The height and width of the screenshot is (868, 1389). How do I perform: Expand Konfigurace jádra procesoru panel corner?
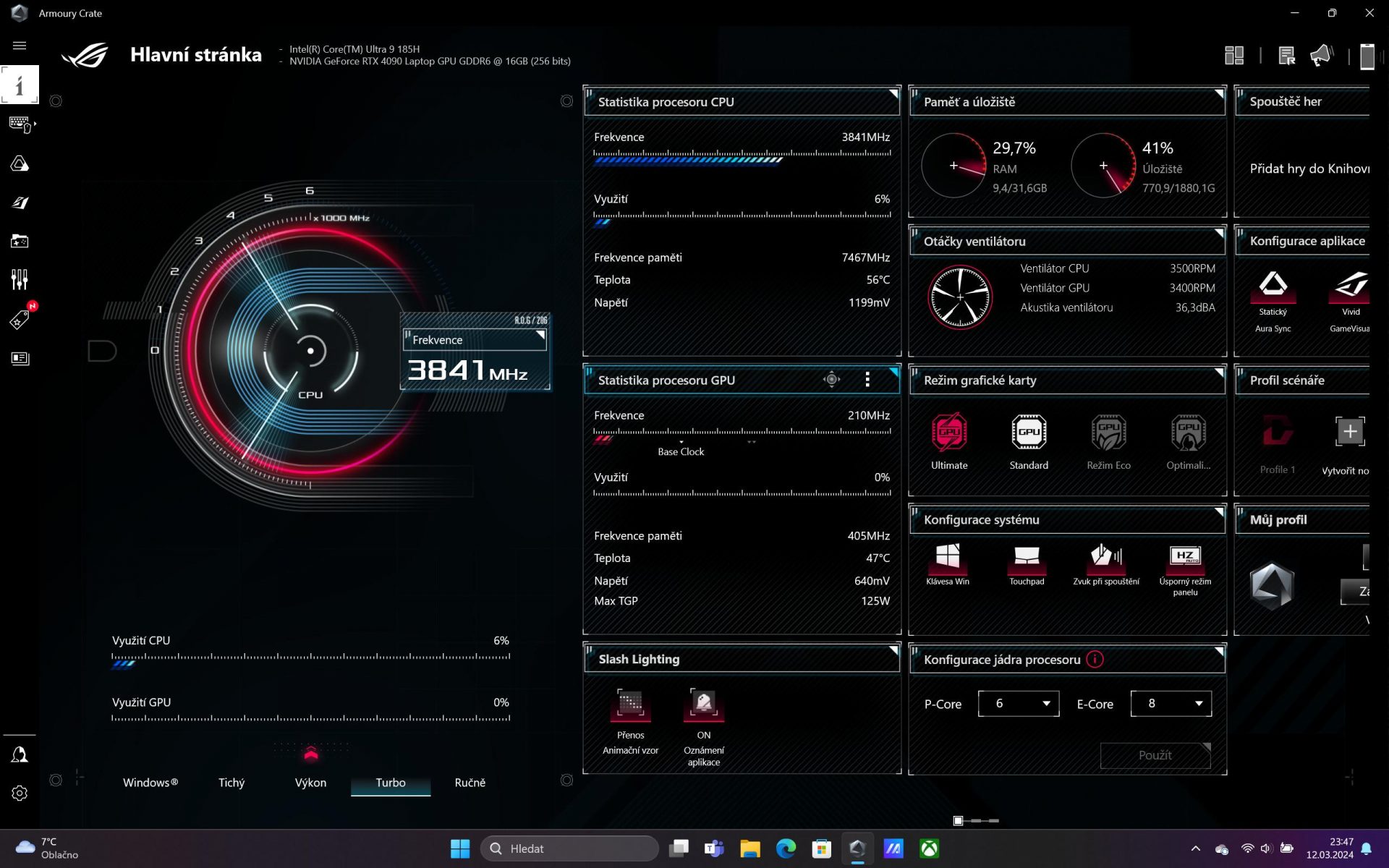pyautogui.click(x=1219, y=652)
